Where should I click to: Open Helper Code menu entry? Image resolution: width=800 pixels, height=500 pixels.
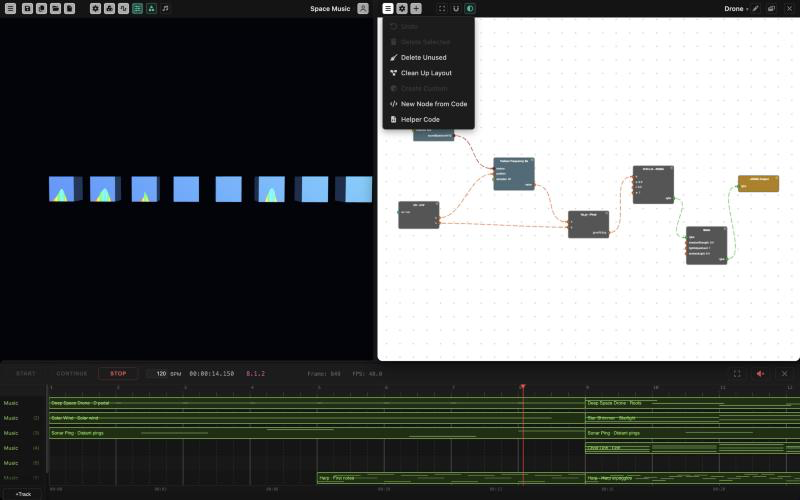click(429, 119)
